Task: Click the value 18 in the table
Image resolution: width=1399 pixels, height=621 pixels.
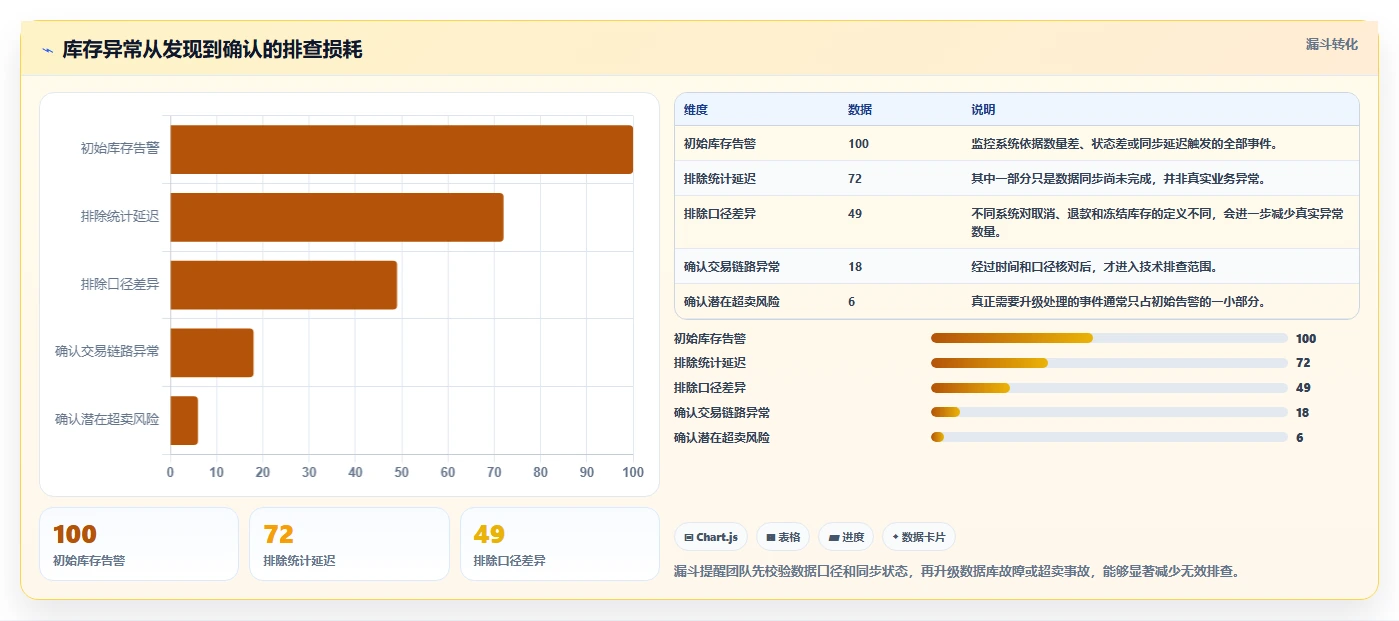Action: (855, 266)
